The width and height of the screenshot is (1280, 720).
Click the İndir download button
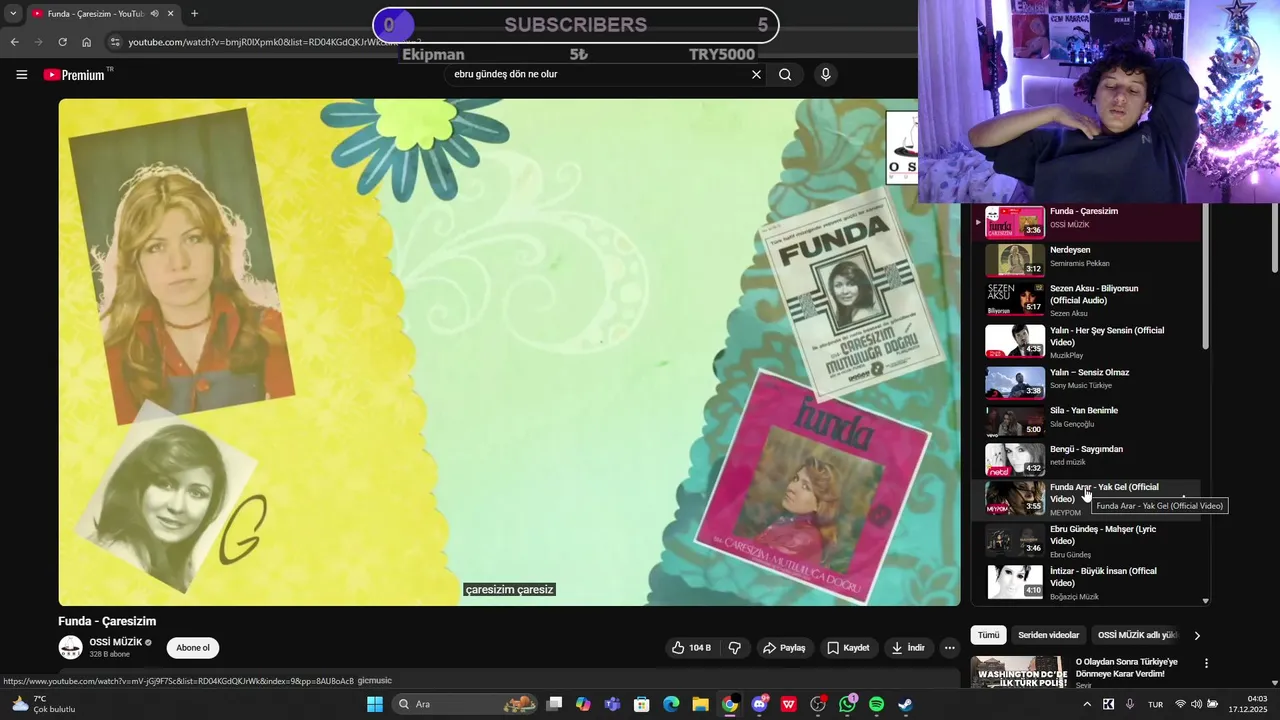[x=908, y=648]
